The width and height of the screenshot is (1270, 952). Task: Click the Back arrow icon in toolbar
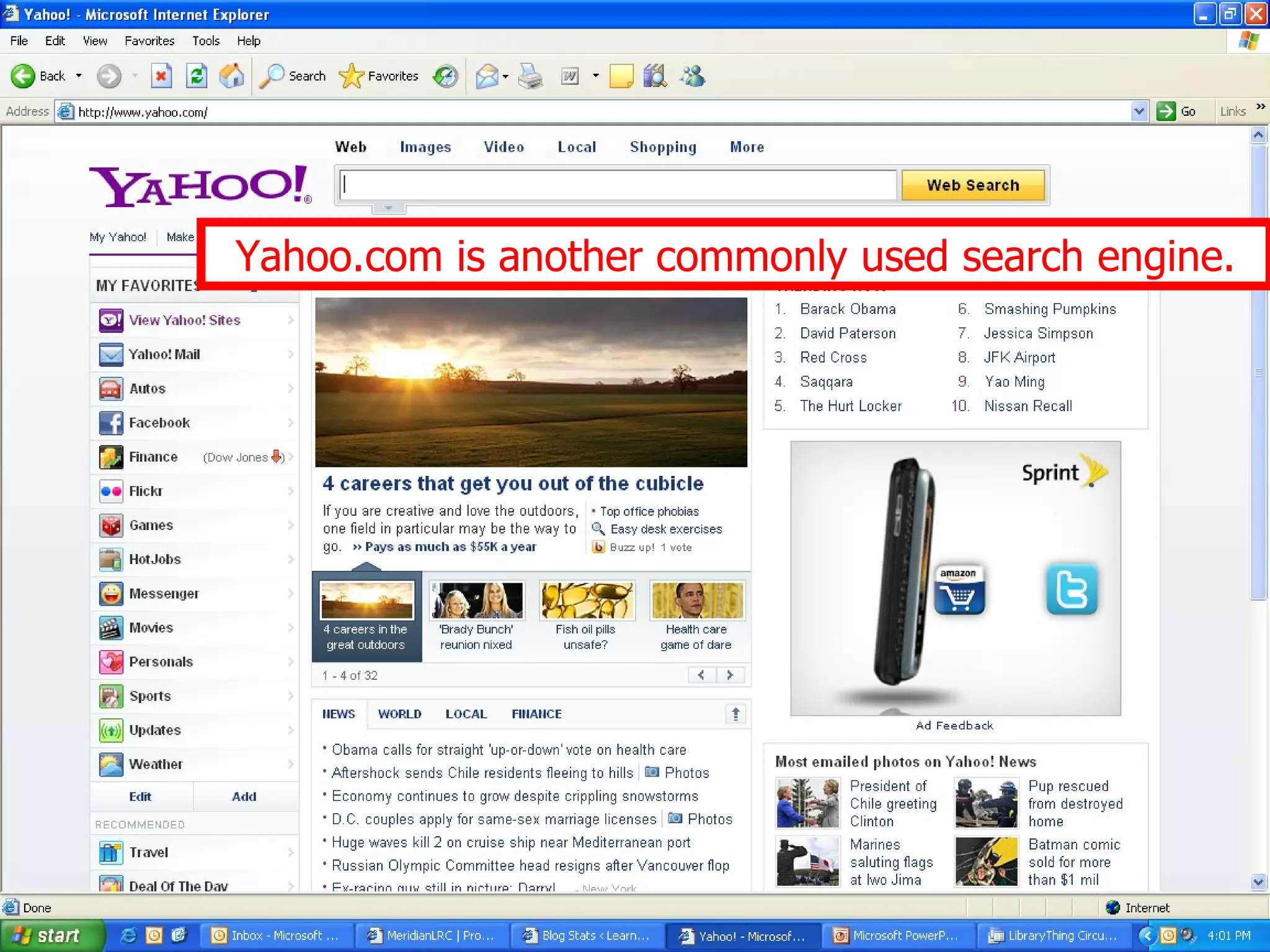(23, 76)
